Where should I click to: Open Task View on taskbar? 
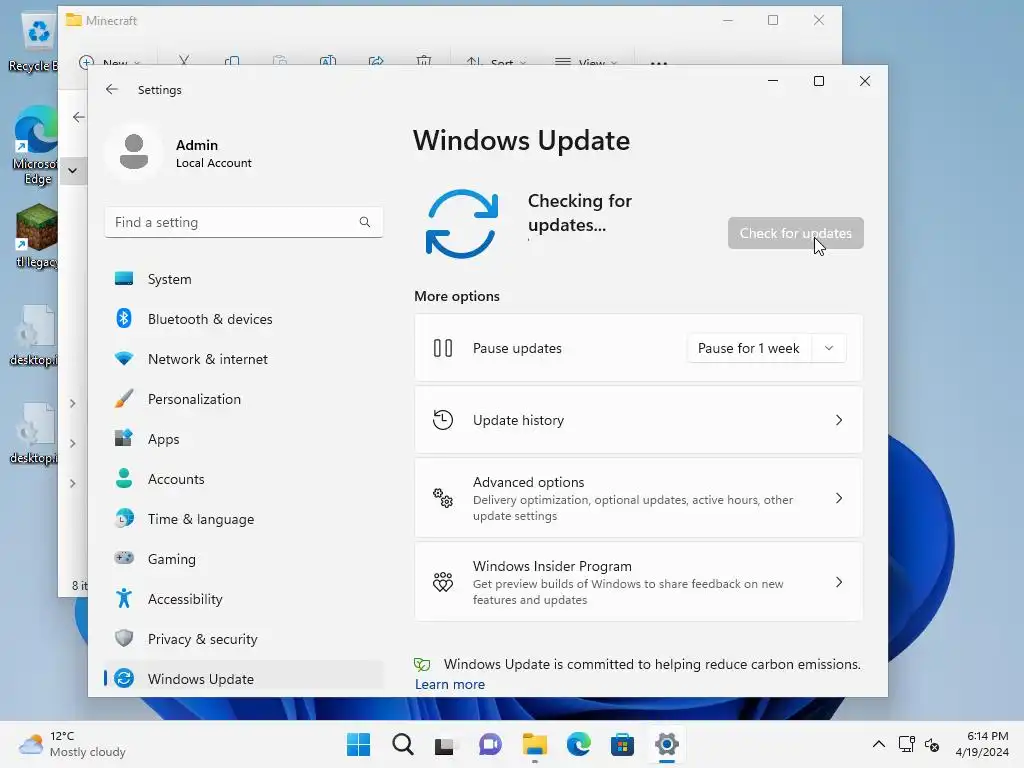[x=446, y=744]
